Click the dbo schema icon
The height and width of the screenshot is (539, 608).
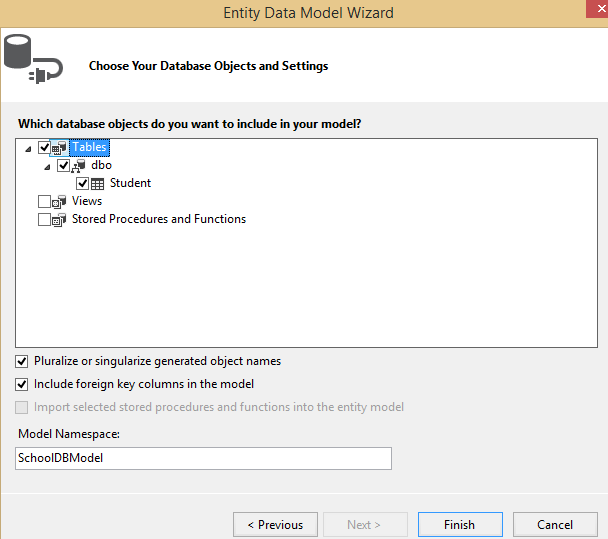[x=78, y=166]
